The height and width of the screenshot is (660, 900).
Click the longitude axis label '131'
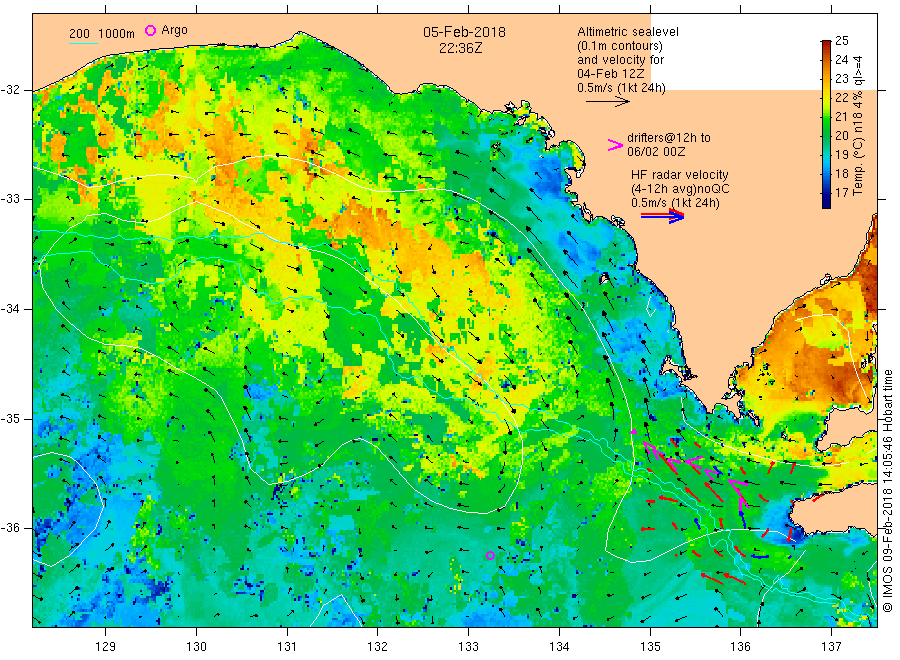click(x=287, y=647)
